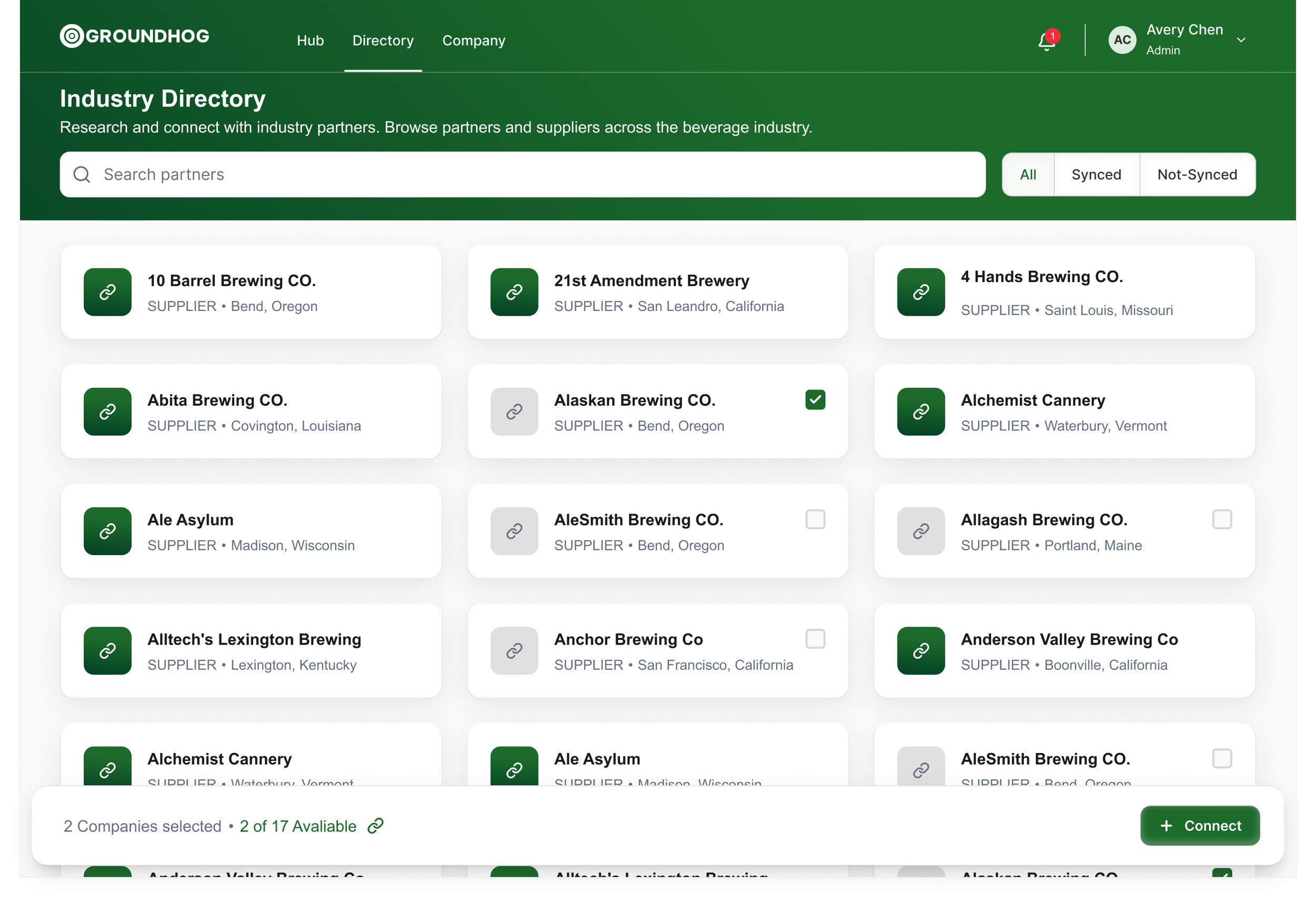Click the notification bell icon
Screen dimensions: 1316x905
click(x=1046, y=41)
